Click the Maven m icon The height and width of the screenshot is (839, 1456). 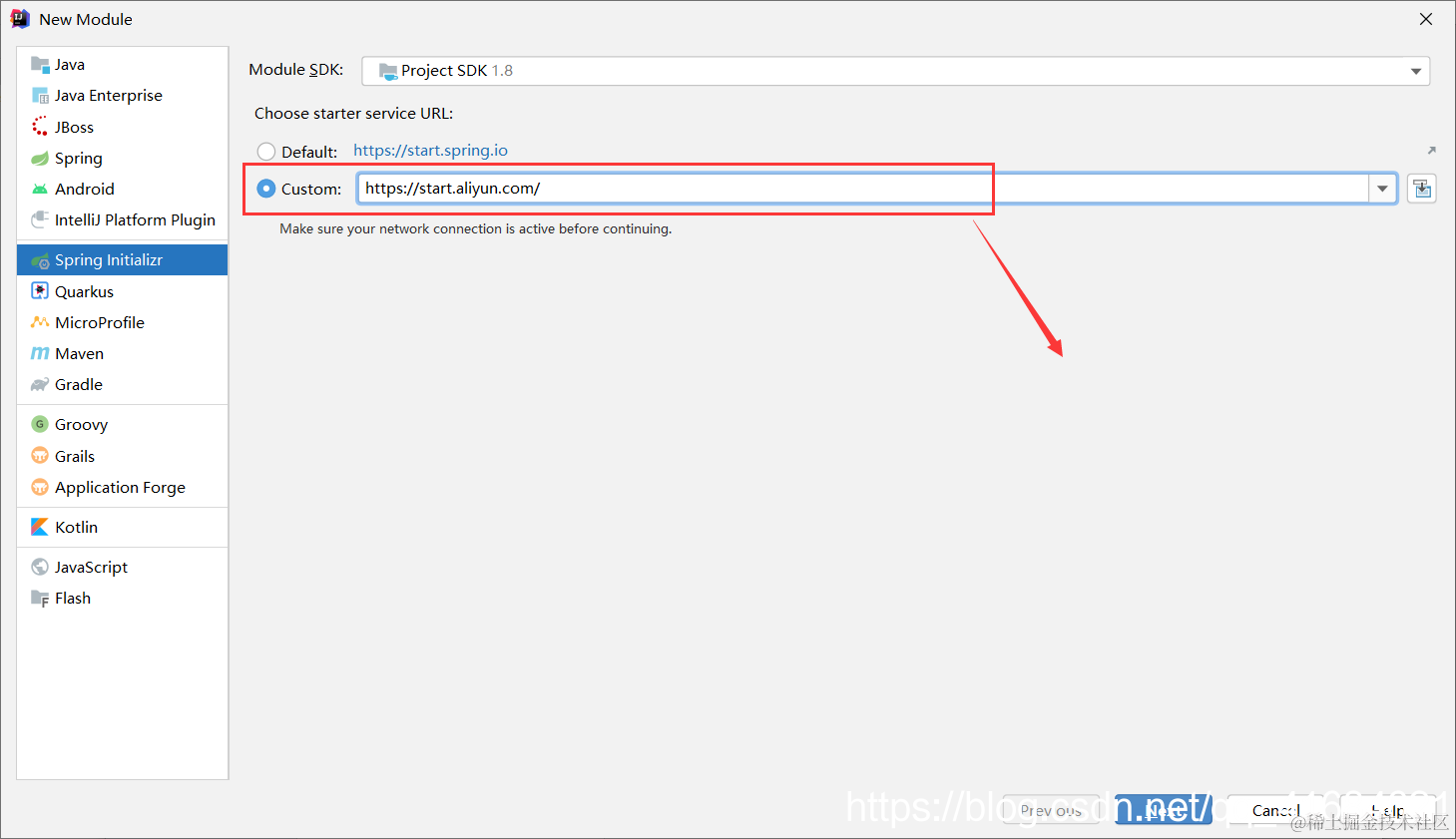(x=40, y=353)
